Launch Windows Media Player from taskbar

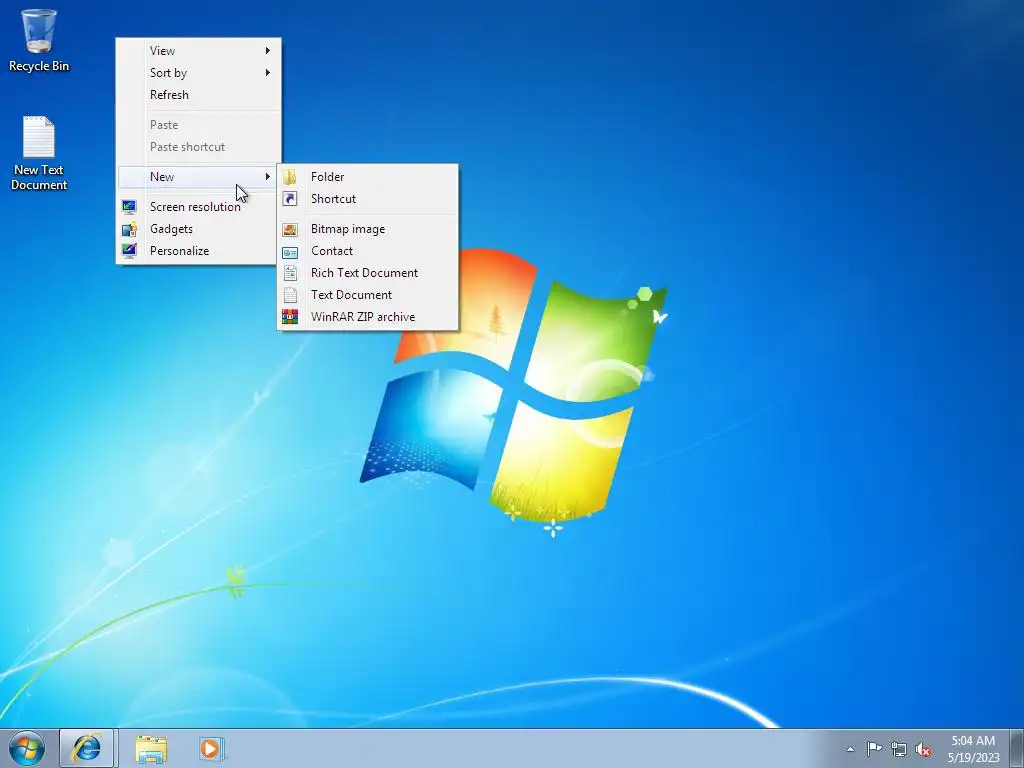212,748
